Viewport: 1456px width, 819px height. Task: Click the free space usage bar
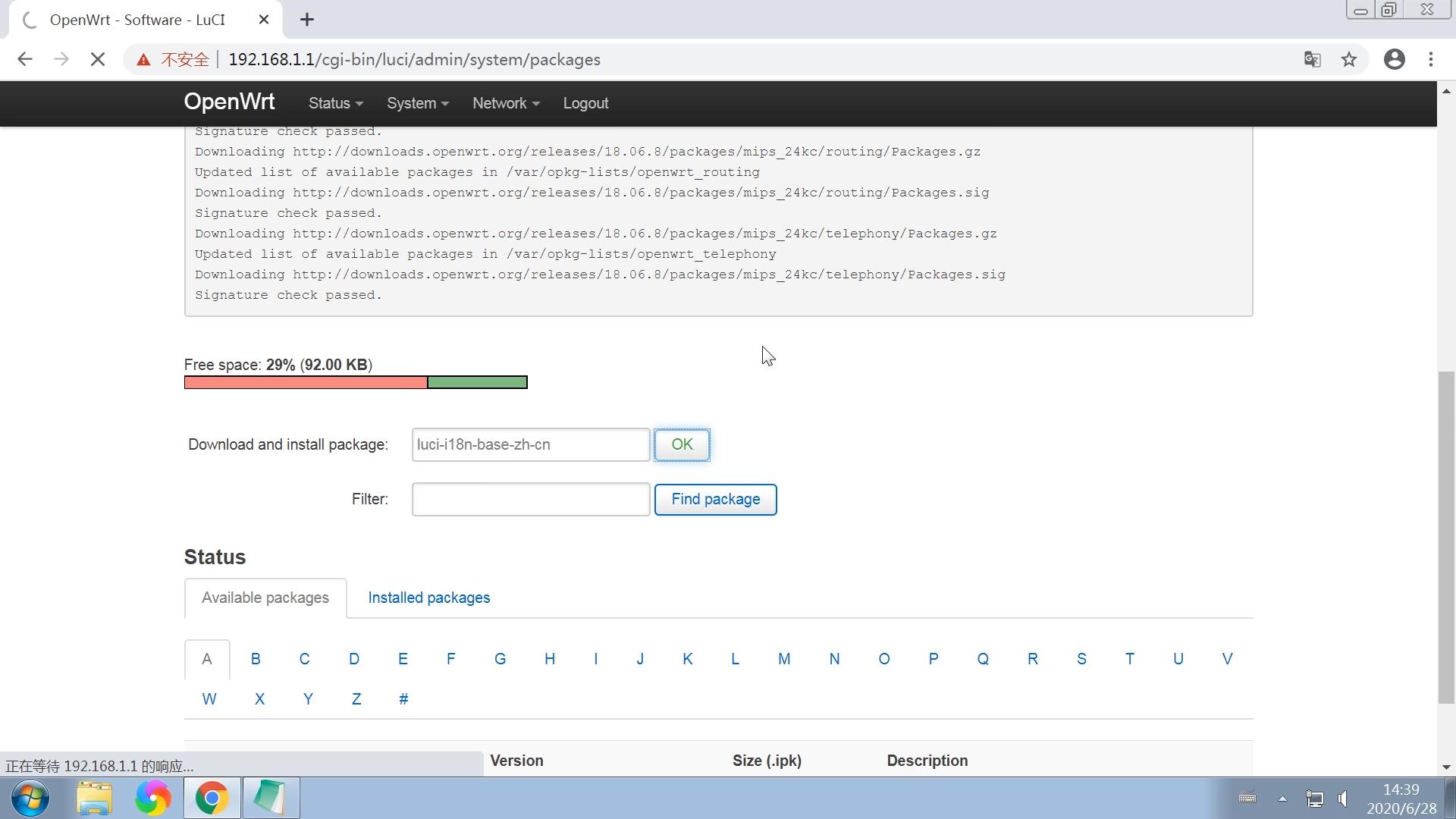coord(355,382)
